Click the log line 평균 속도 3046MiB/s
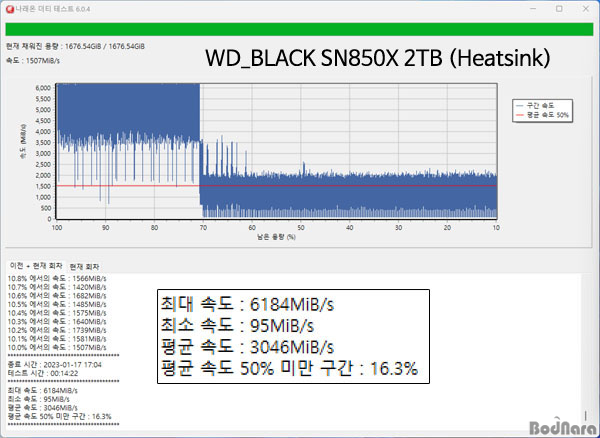This screenshot has height=438, width=600. (42, 408)
